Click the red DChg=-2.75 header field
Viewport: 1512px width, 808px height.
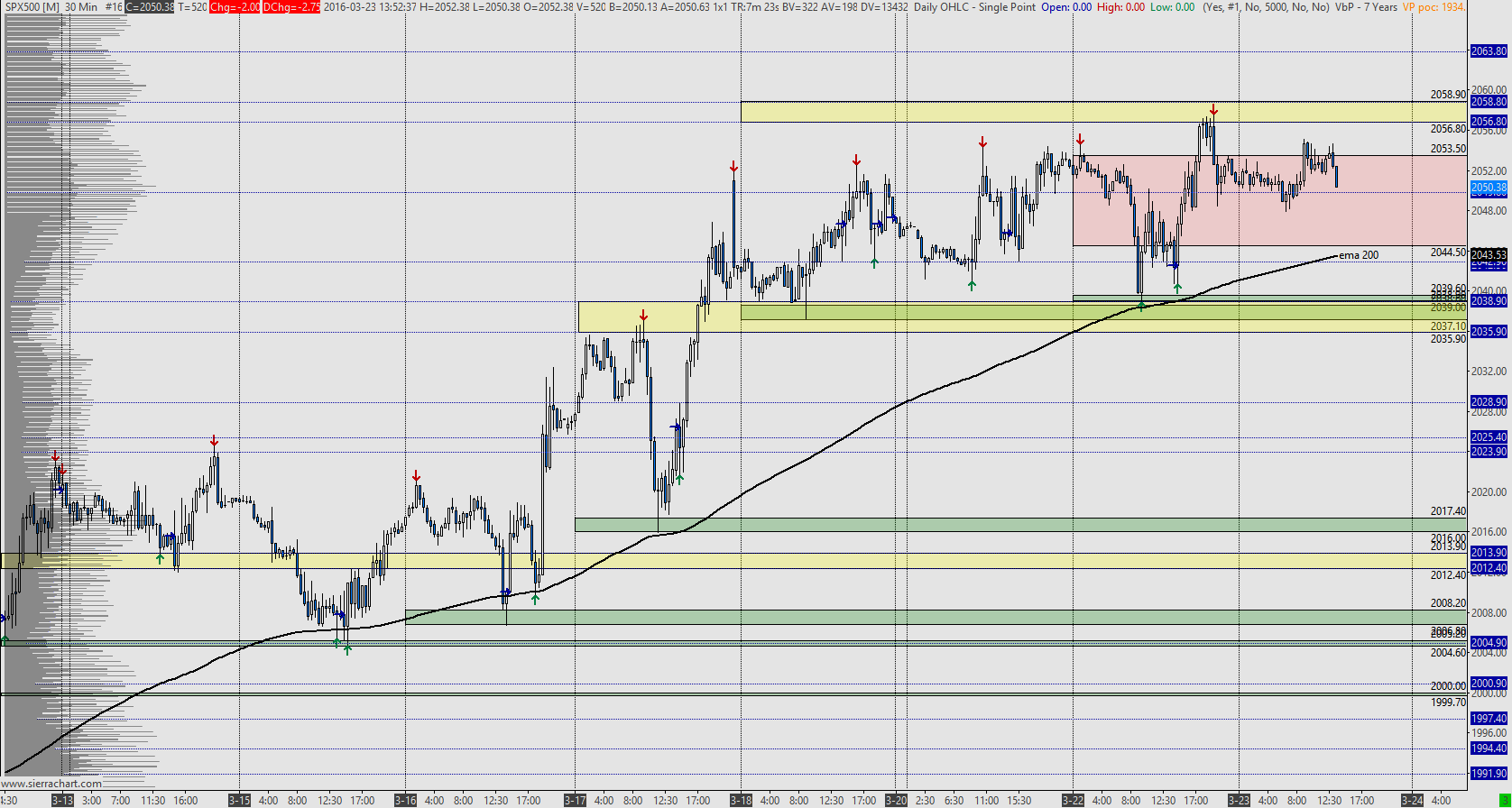(291, 7)
